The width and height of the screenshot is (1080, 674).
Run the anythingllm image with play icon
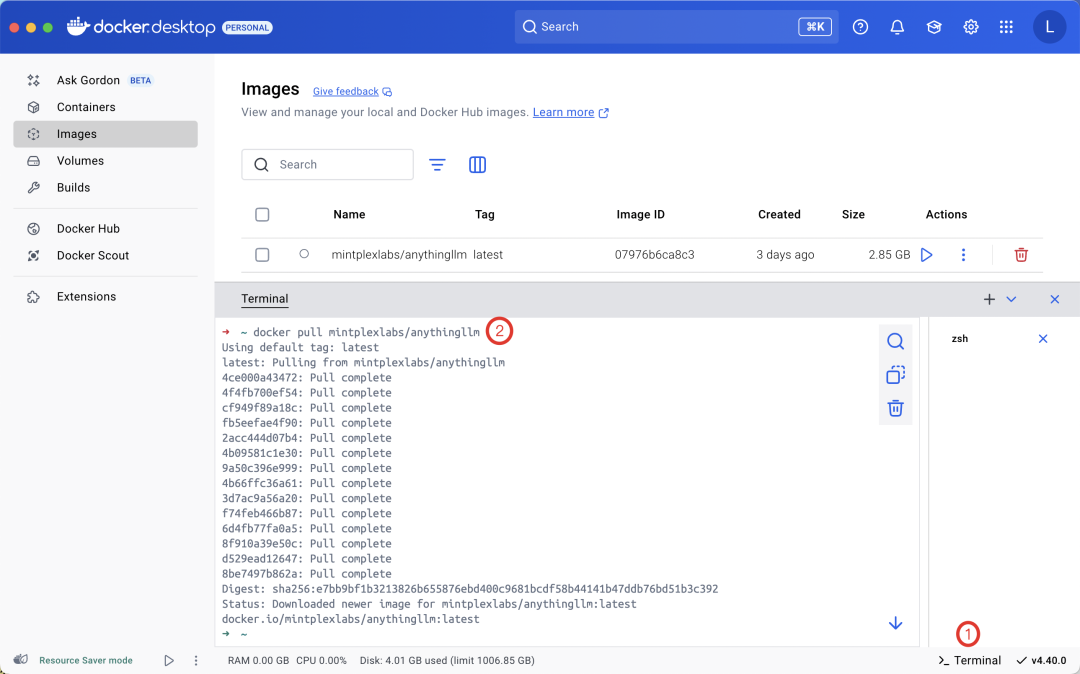pyautogui.click(x=927, y=255)
